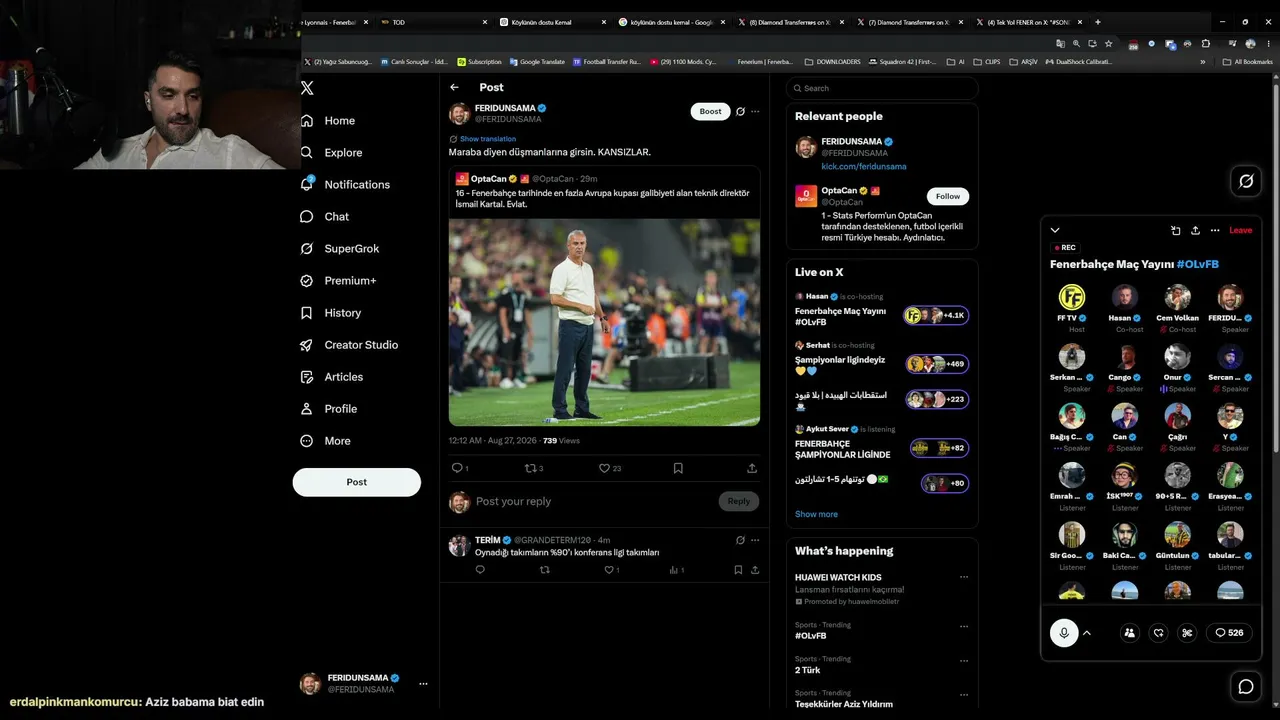Click the large Post button in sidebar
Image resolution: width=1280 pixels, height=720 pixels.
coord(357,482)
